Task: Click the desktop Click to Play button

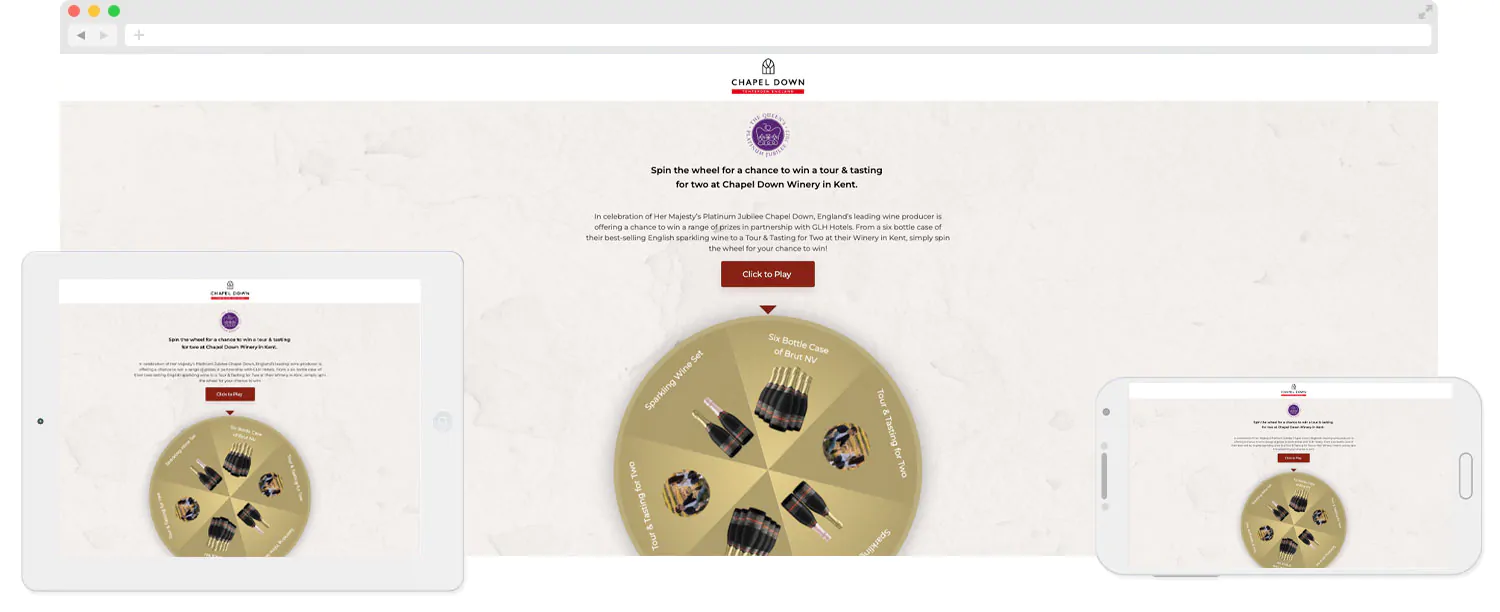Action: point(768,274)
